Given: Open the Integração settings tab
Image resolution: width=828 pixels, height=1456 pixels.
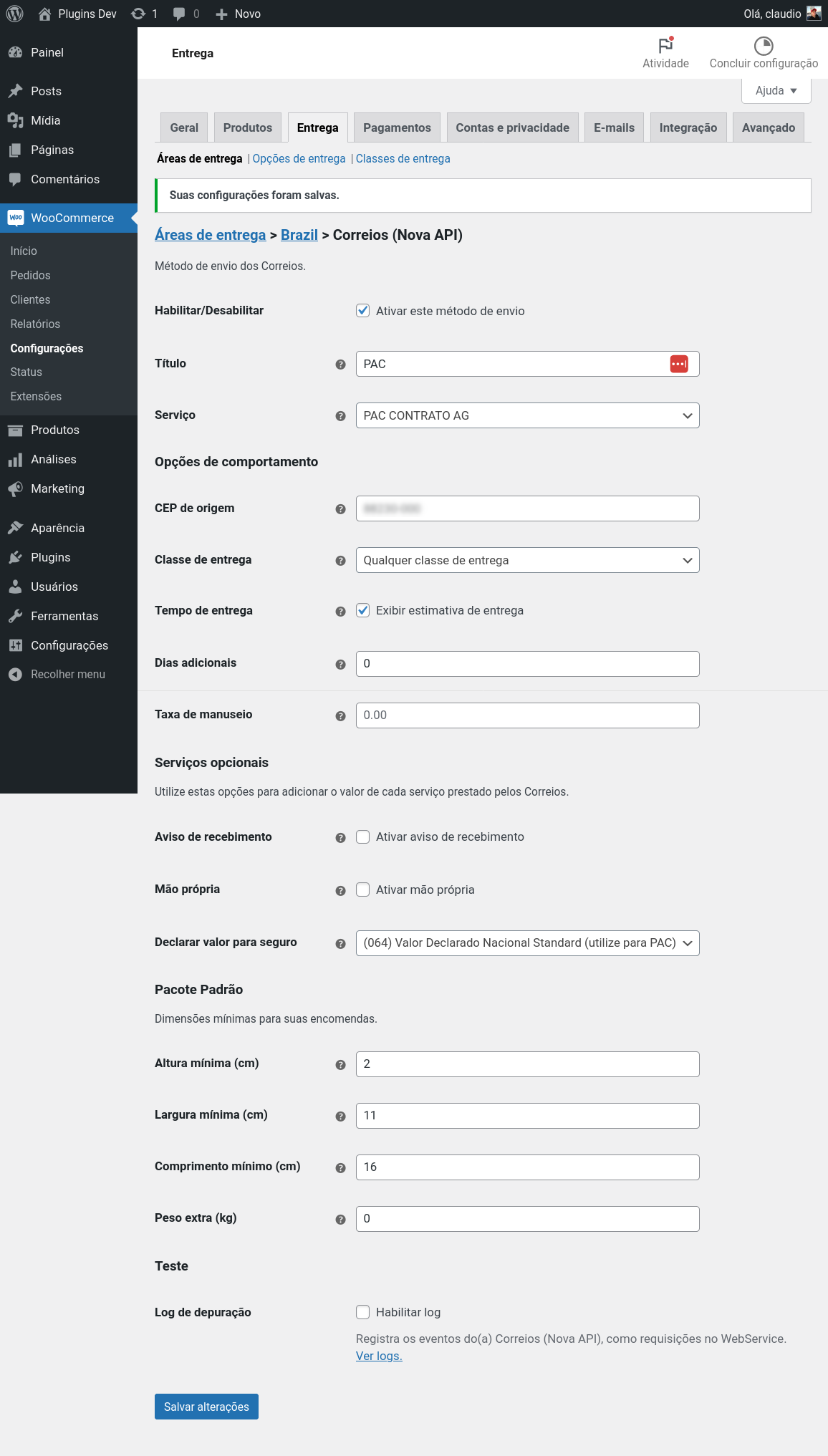Looking at the screenshot, I should tap(688, 127).
